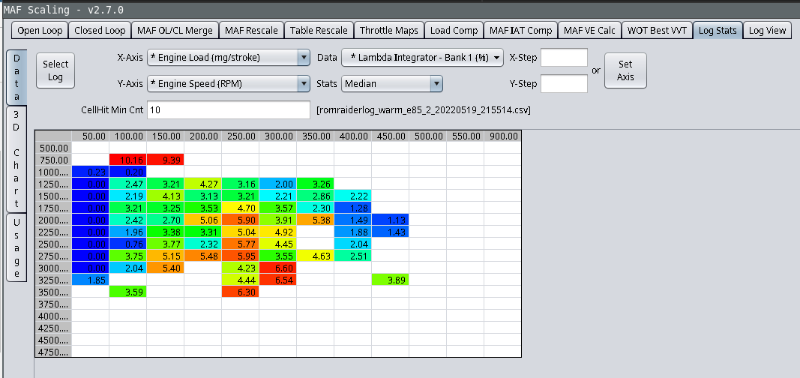This screenshot has height=378, width=800.
Task: Open the Data Lambda Integrator dropdown
Action: click(x=422, y=58)
